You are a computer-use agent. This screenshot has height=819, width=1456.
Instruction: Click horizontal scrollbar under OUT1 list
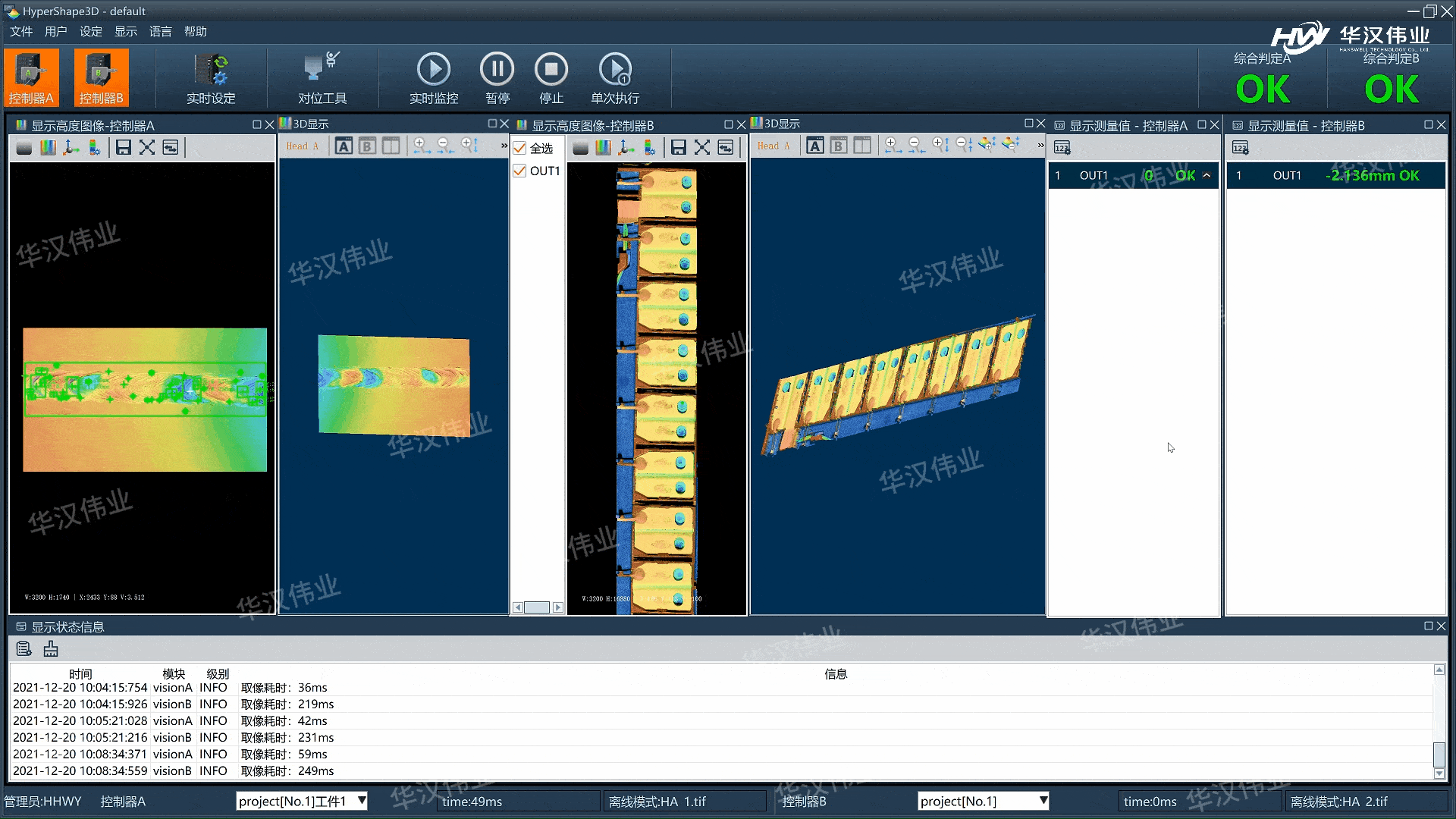point(538,607)
